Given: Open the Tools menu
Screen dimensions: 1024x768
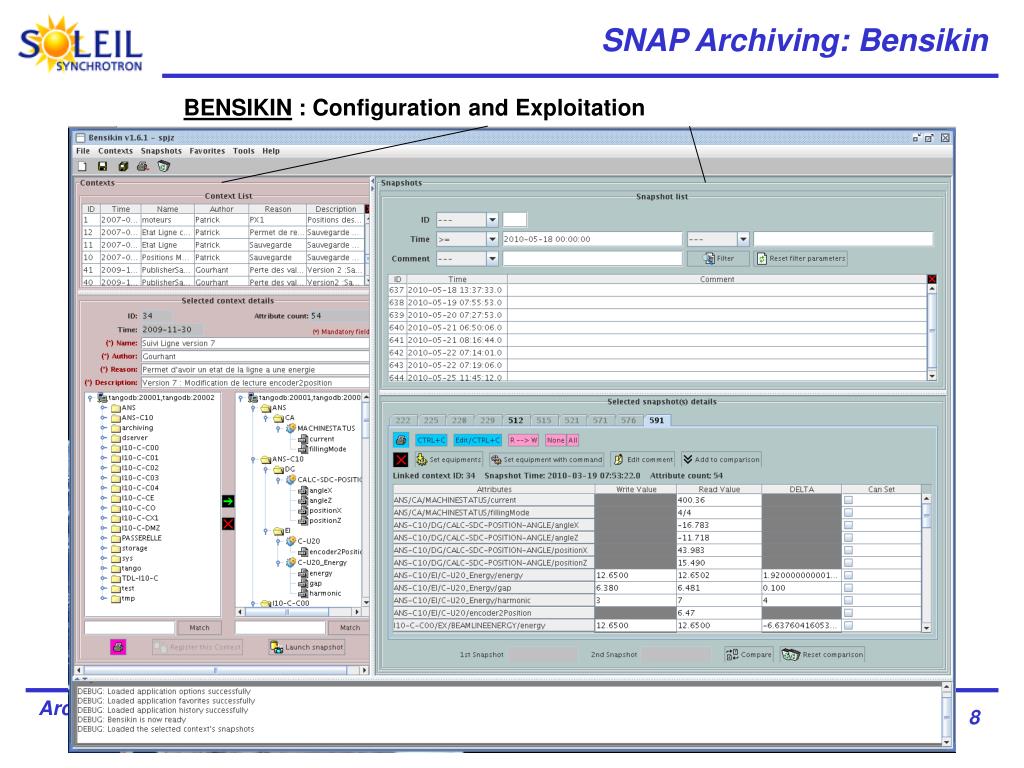Looking at the screenshot, I should [x=244, y=151].
